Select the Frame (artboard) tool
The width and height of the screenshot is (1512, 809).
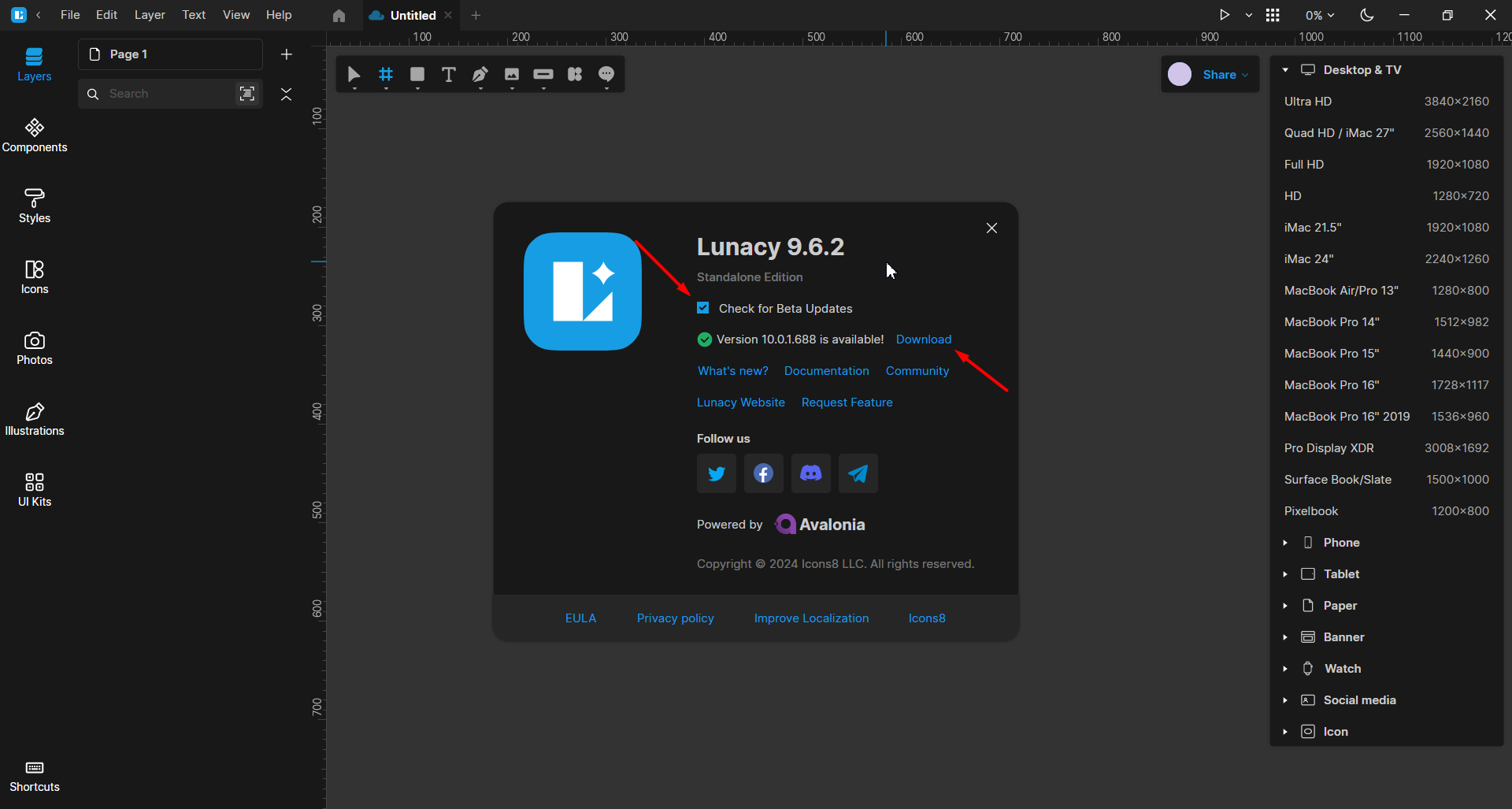click(x=386, y=74)
